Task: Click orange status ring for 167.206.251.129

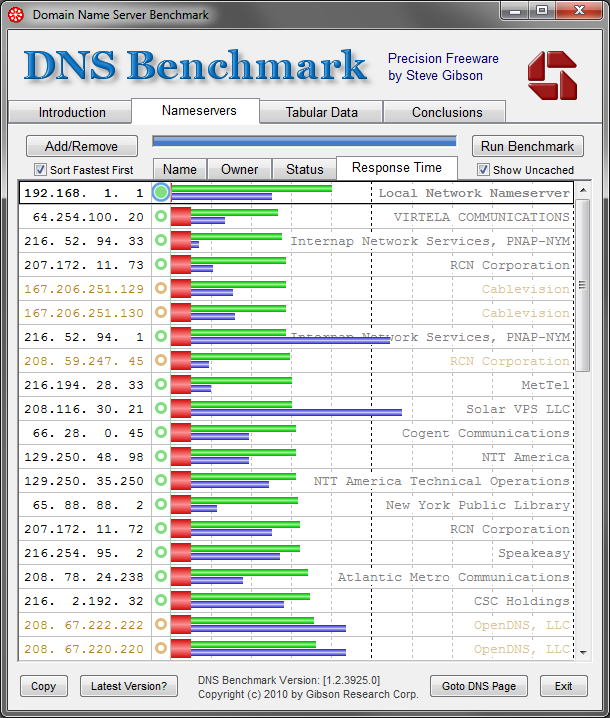Action: (x=161, y=288)
